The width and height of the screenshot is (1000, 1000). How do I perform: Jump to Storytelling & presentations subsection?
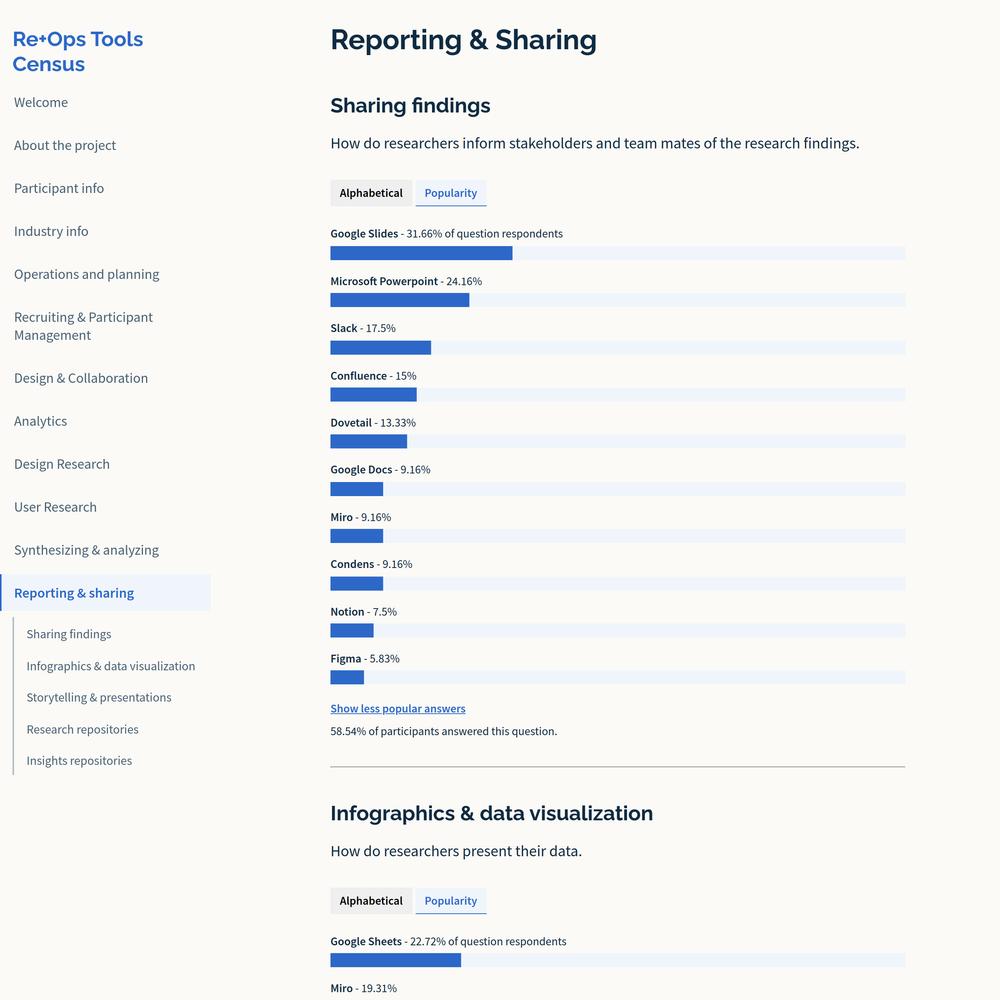[x=99, y=698]
